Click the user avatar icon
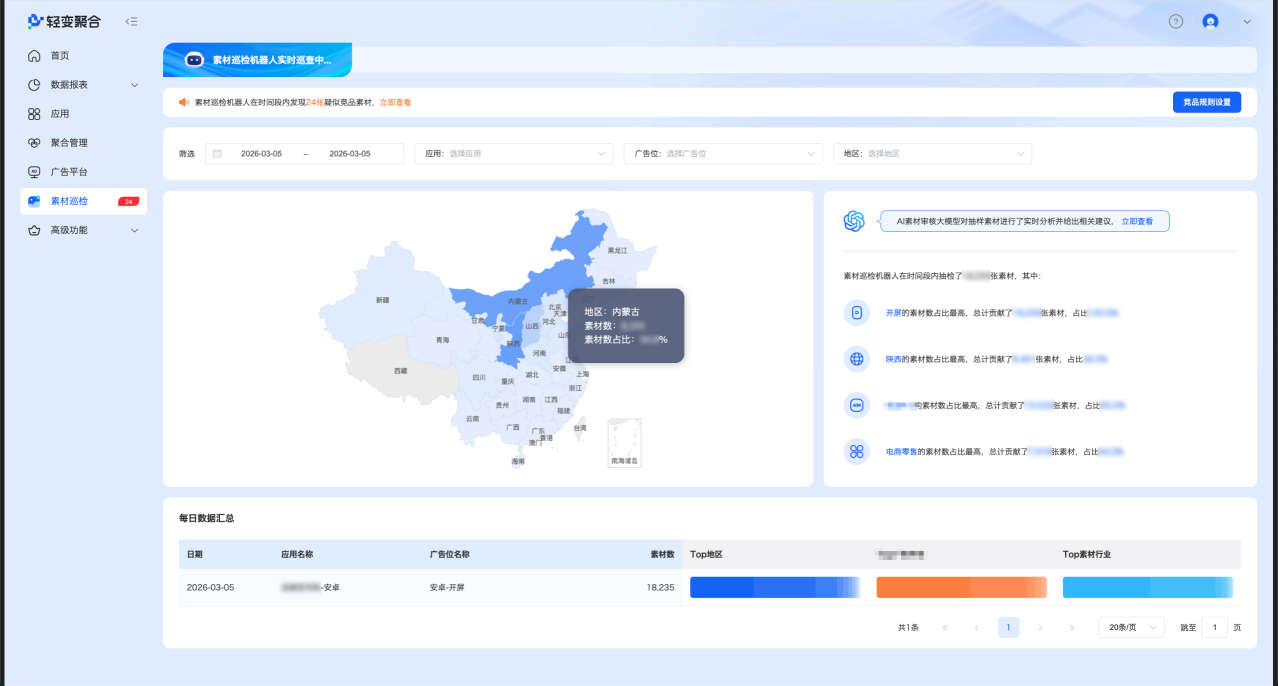 coord(1210,21)
